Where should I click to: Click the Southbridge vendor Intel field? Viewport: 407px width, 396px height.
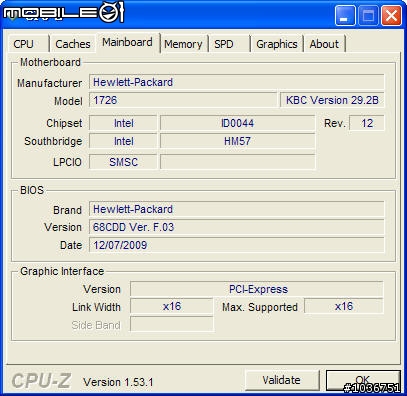coord(123,141)
